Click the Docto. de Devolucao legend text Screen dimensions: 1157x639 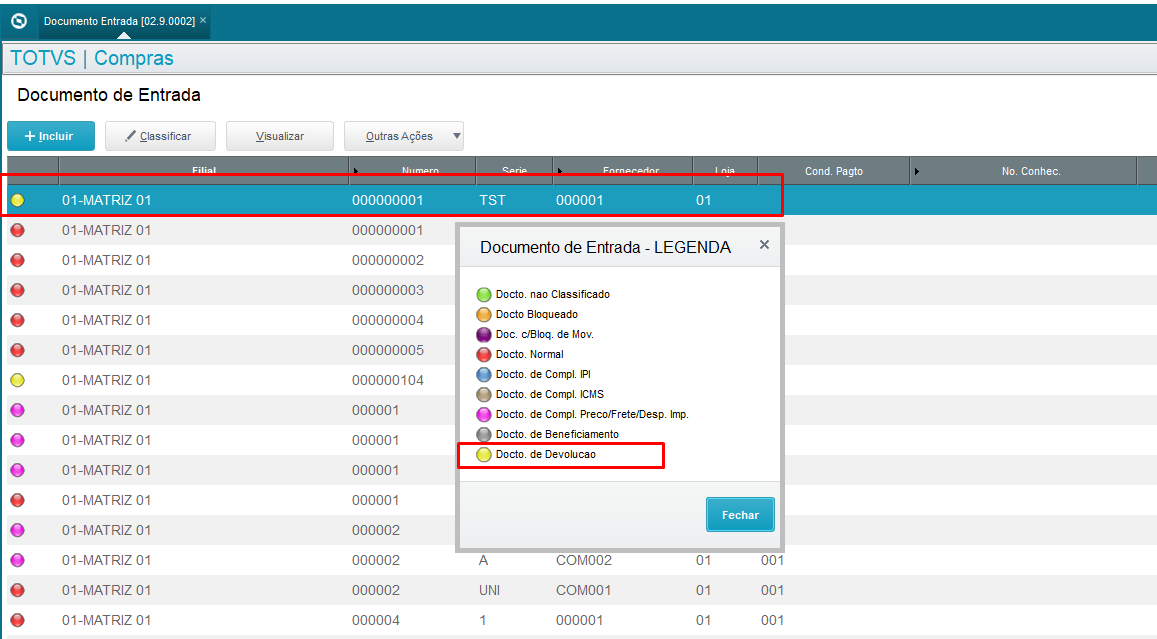[x=545, y=455]
